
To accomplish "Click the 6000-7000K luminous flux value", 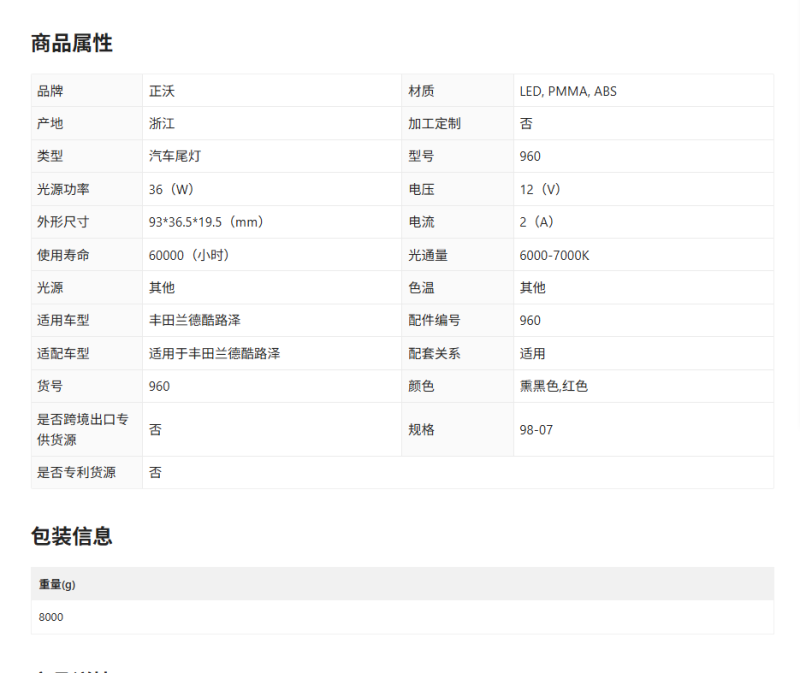I will (554, 255).
